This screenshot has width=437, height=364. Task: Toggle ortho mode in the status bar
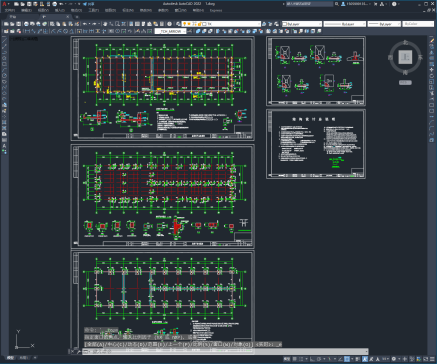(312, 359)
